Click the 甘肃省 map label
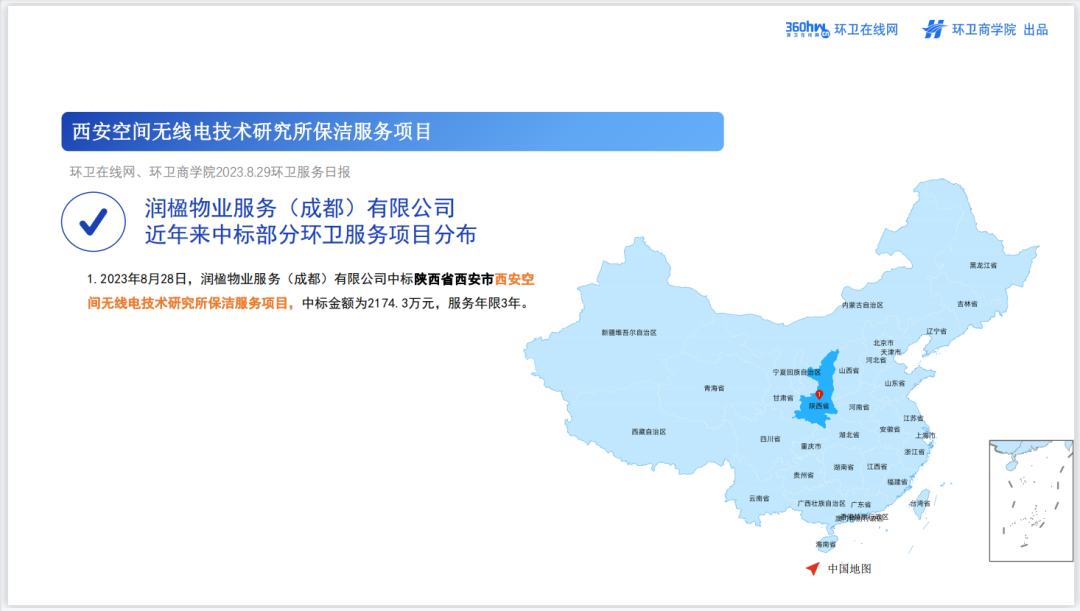Screen dimensions: 1080x611 [783, 398]
